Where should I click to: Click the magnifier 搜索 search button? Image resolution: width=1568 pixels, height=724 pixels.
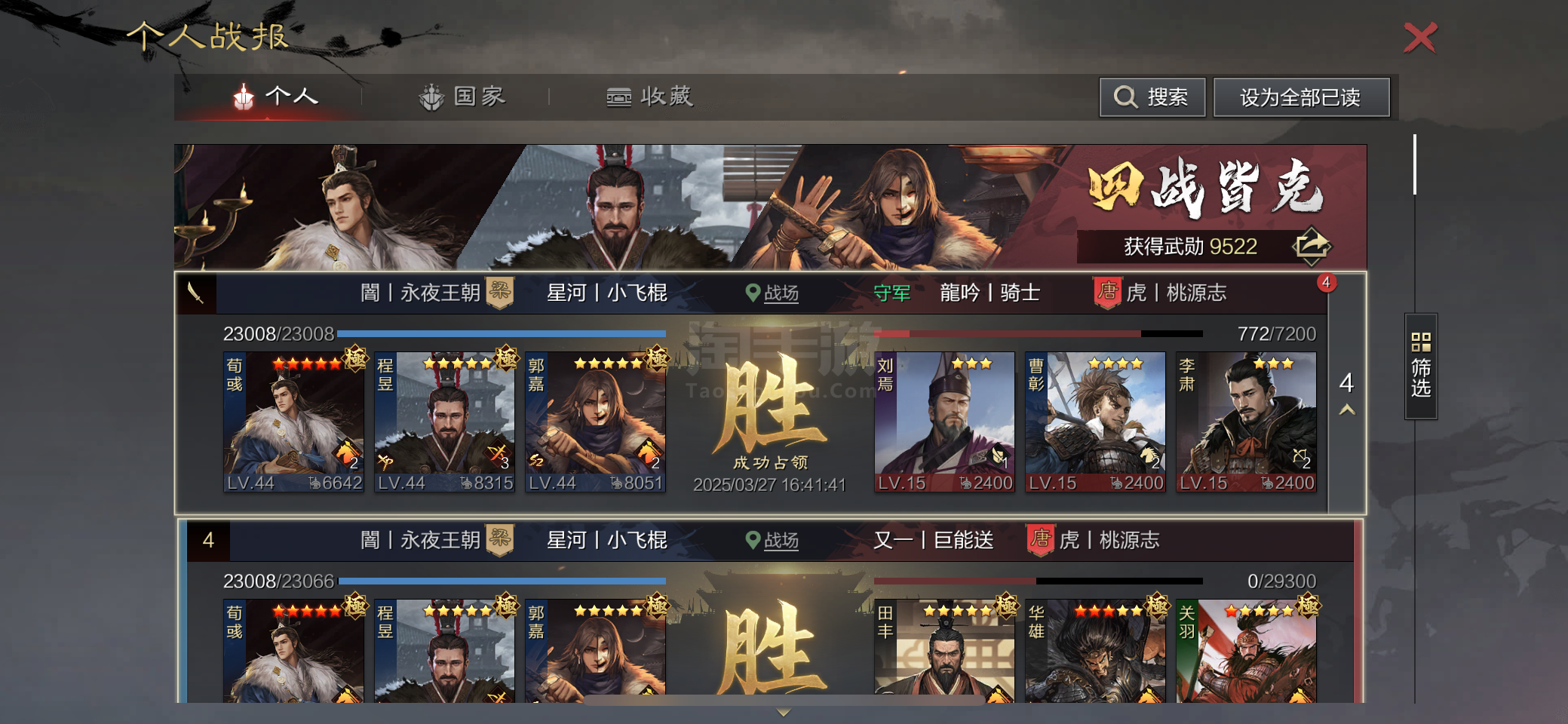click(x=1152, y=97)
